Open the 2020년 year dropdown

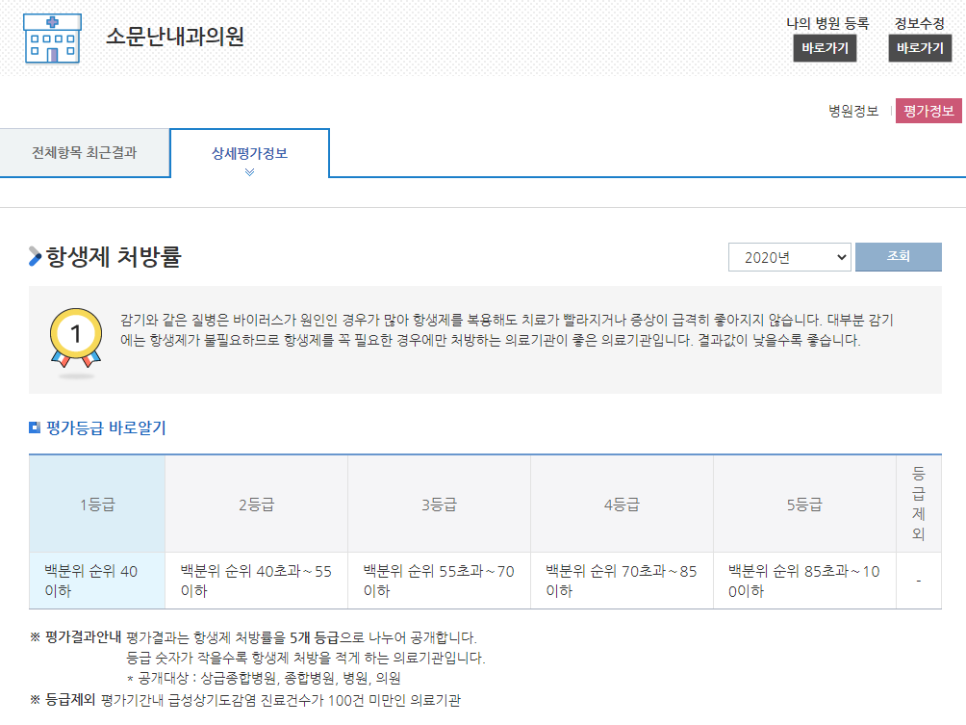click(x=789, y=257)
